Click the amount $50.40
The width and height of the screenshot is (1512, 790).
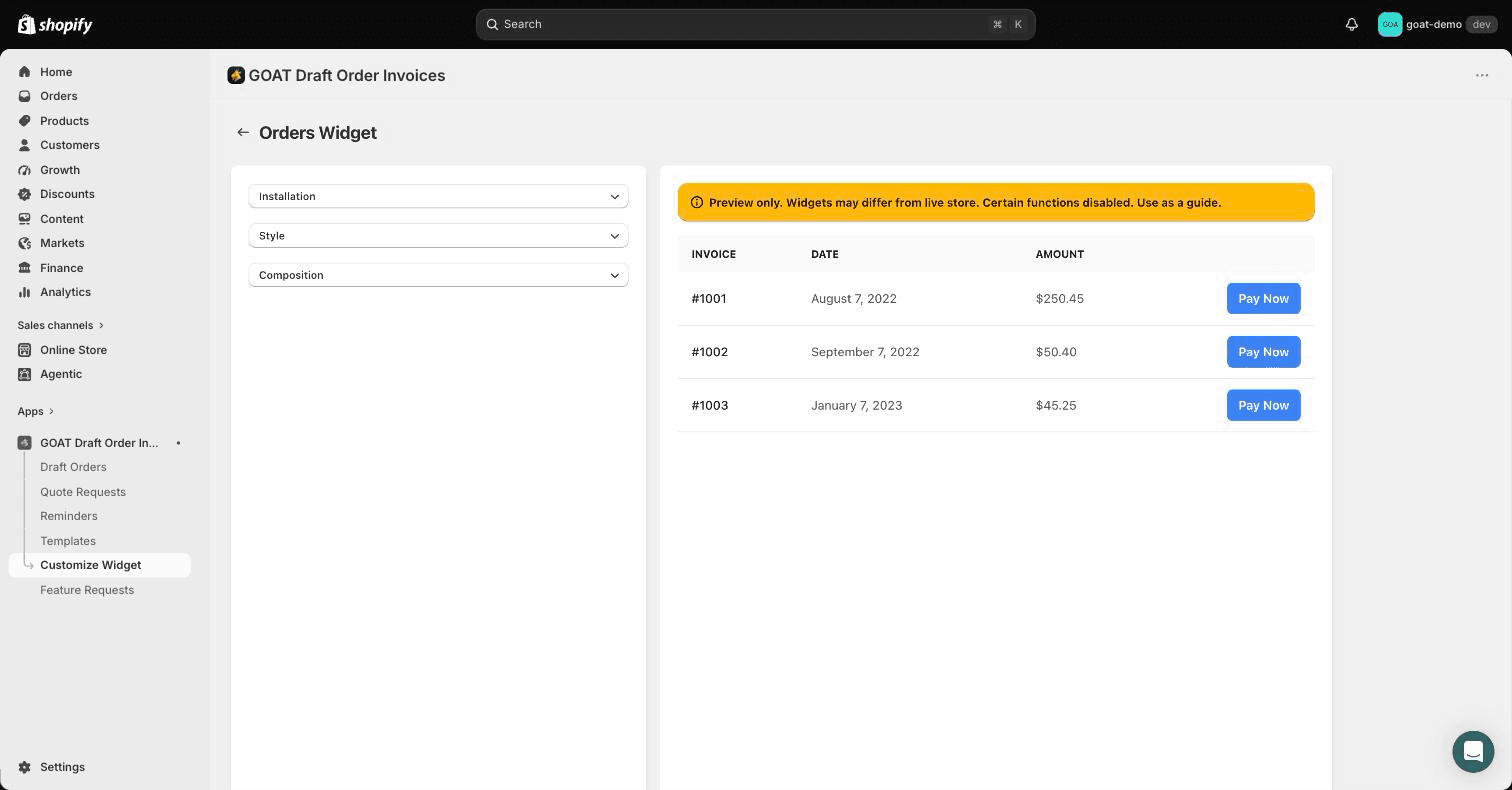click(1056, 352)
